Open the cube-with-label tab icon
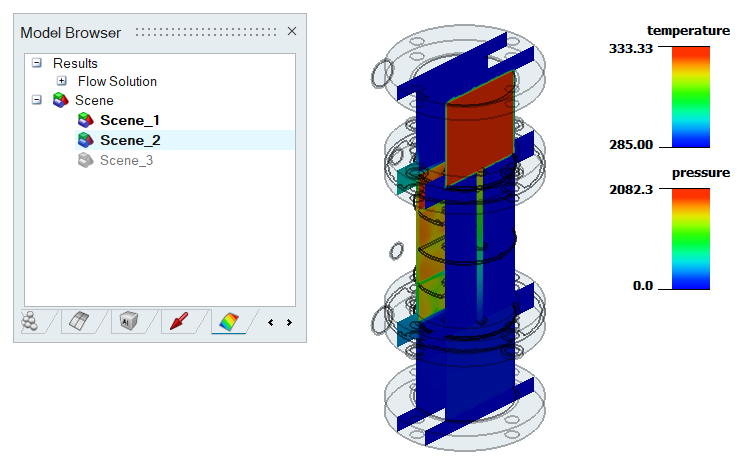Screen dimensions: 756x469 (128, 321)
